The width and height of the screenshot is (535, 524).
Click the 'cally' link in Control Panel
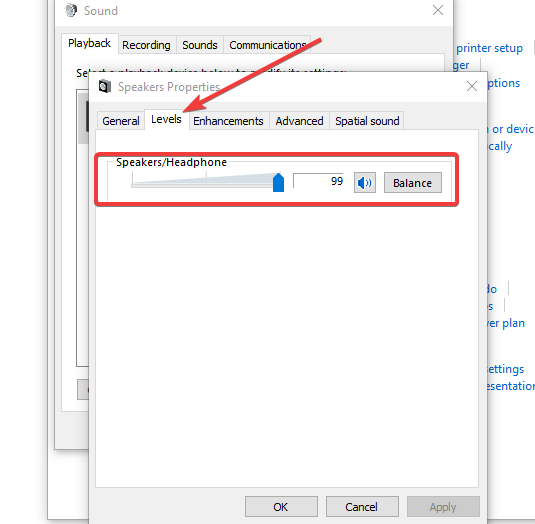click(500, 146)
